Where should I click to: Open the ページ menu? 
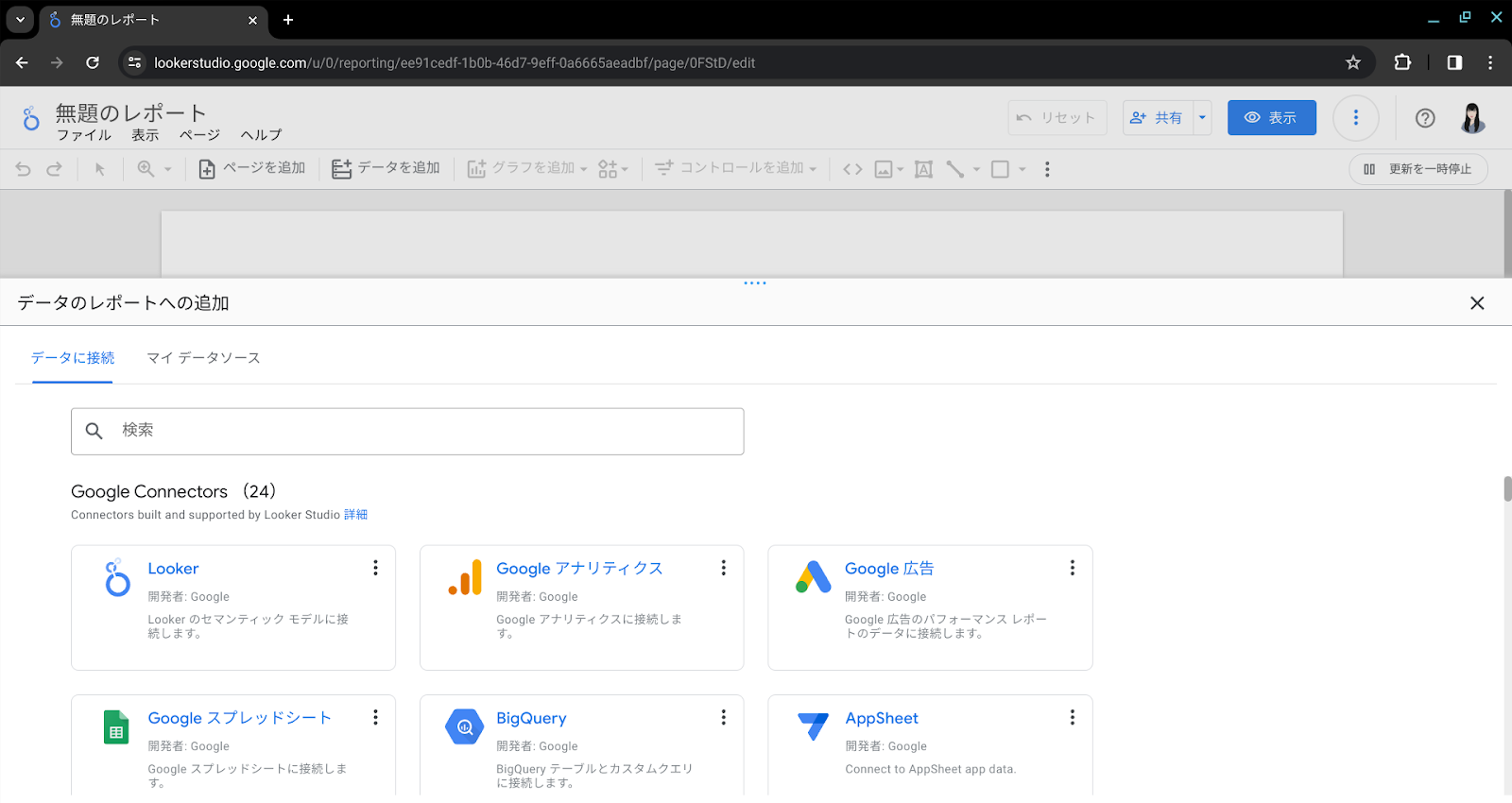[199, 135]
